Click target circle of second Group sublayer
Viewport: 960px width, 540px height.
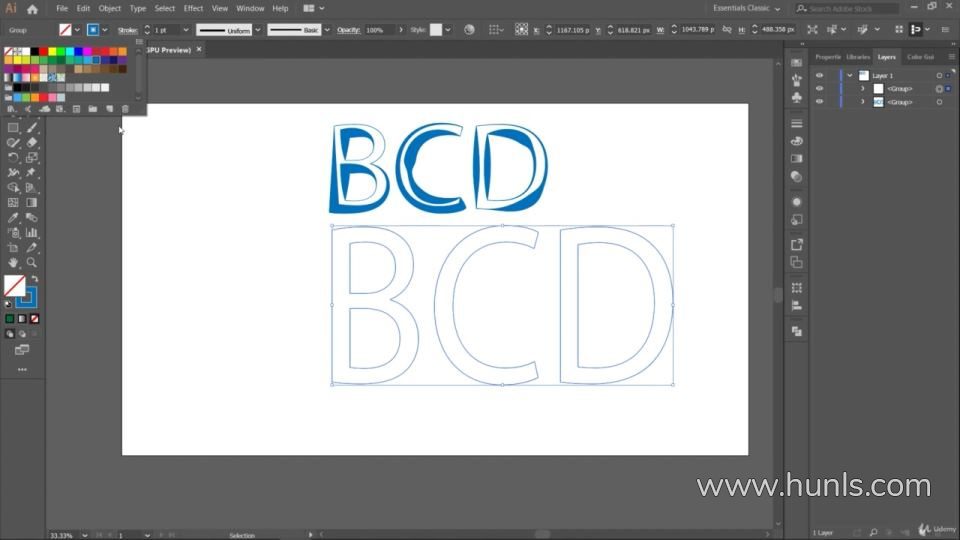tap(939, 102)
